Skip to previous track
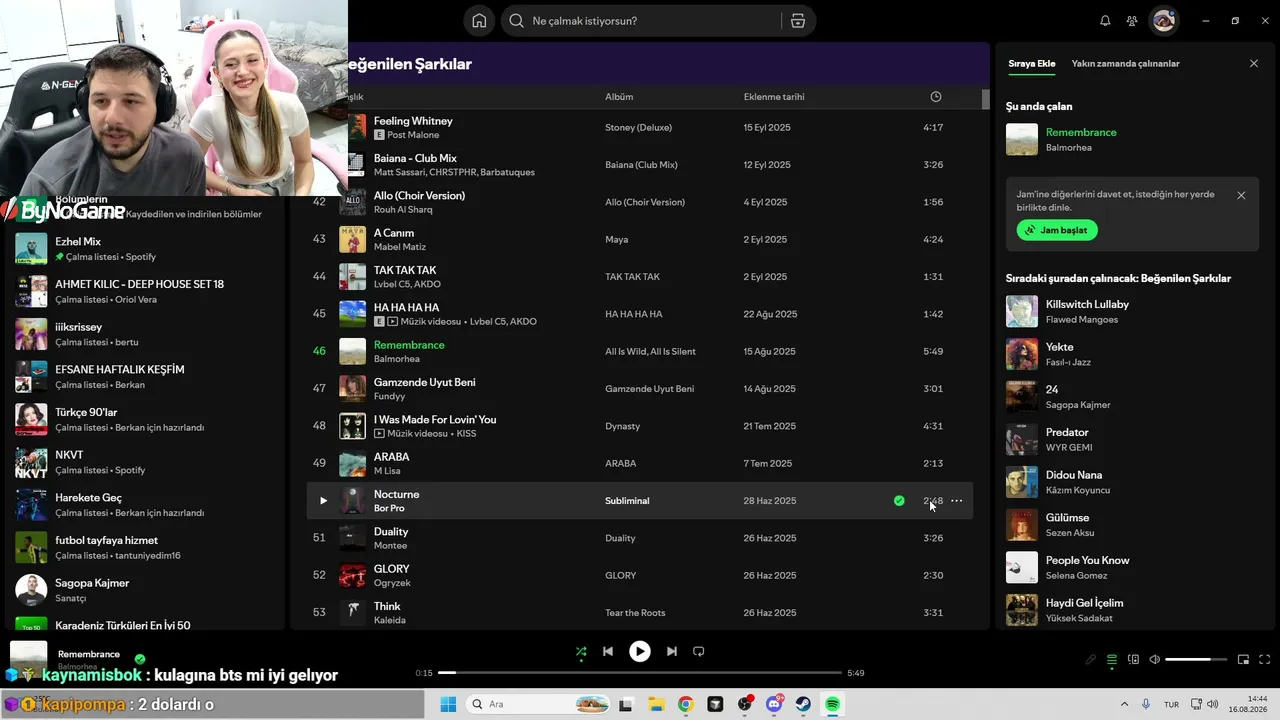This screenshot has height=720, width=1280. (608, 652)
